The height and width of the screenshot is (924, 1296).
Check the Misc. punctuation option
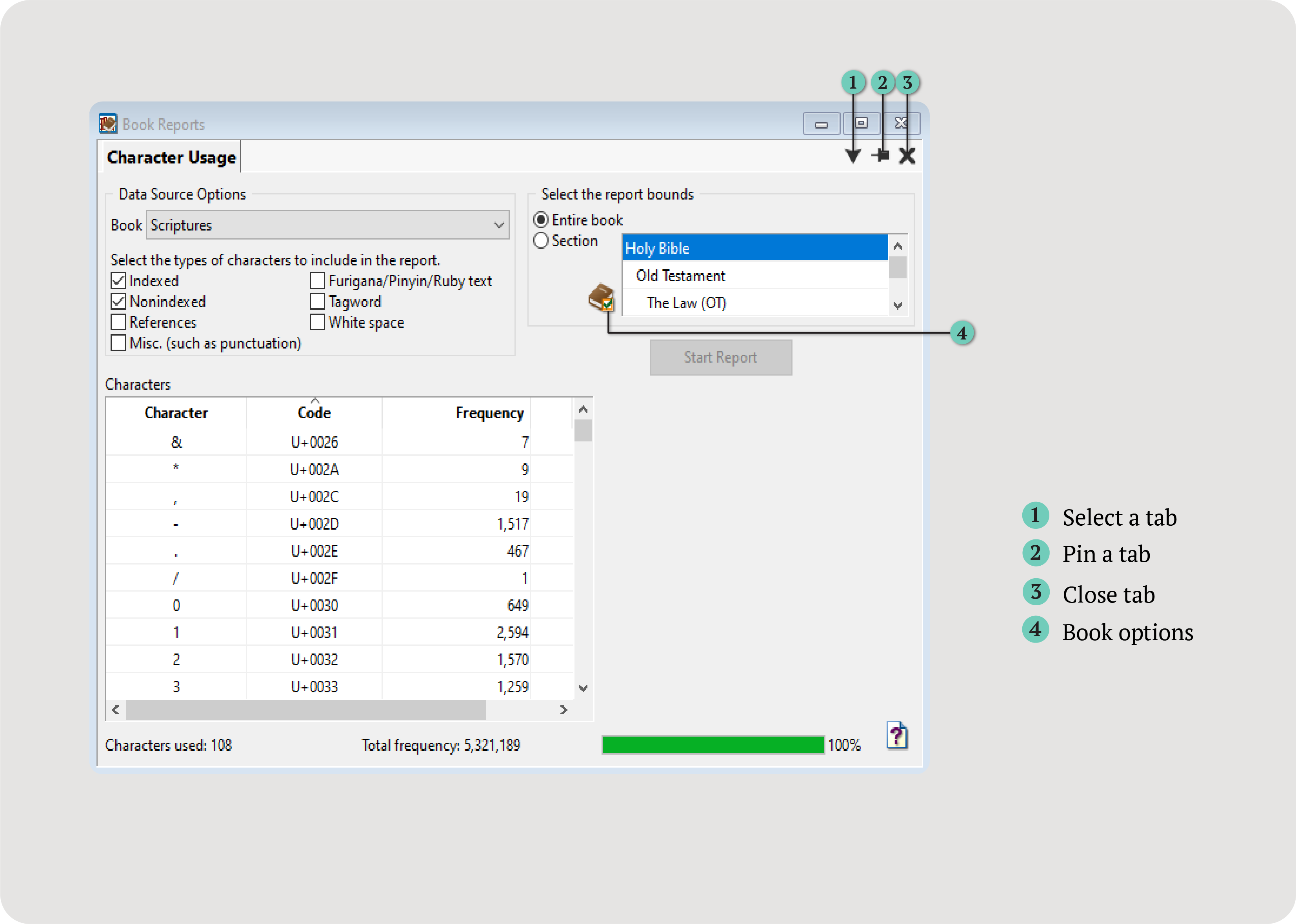coord(118,343)
